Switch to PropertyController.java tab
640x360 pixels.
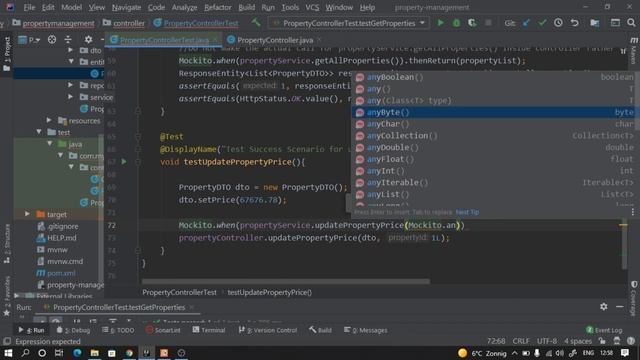click(275, 40)
